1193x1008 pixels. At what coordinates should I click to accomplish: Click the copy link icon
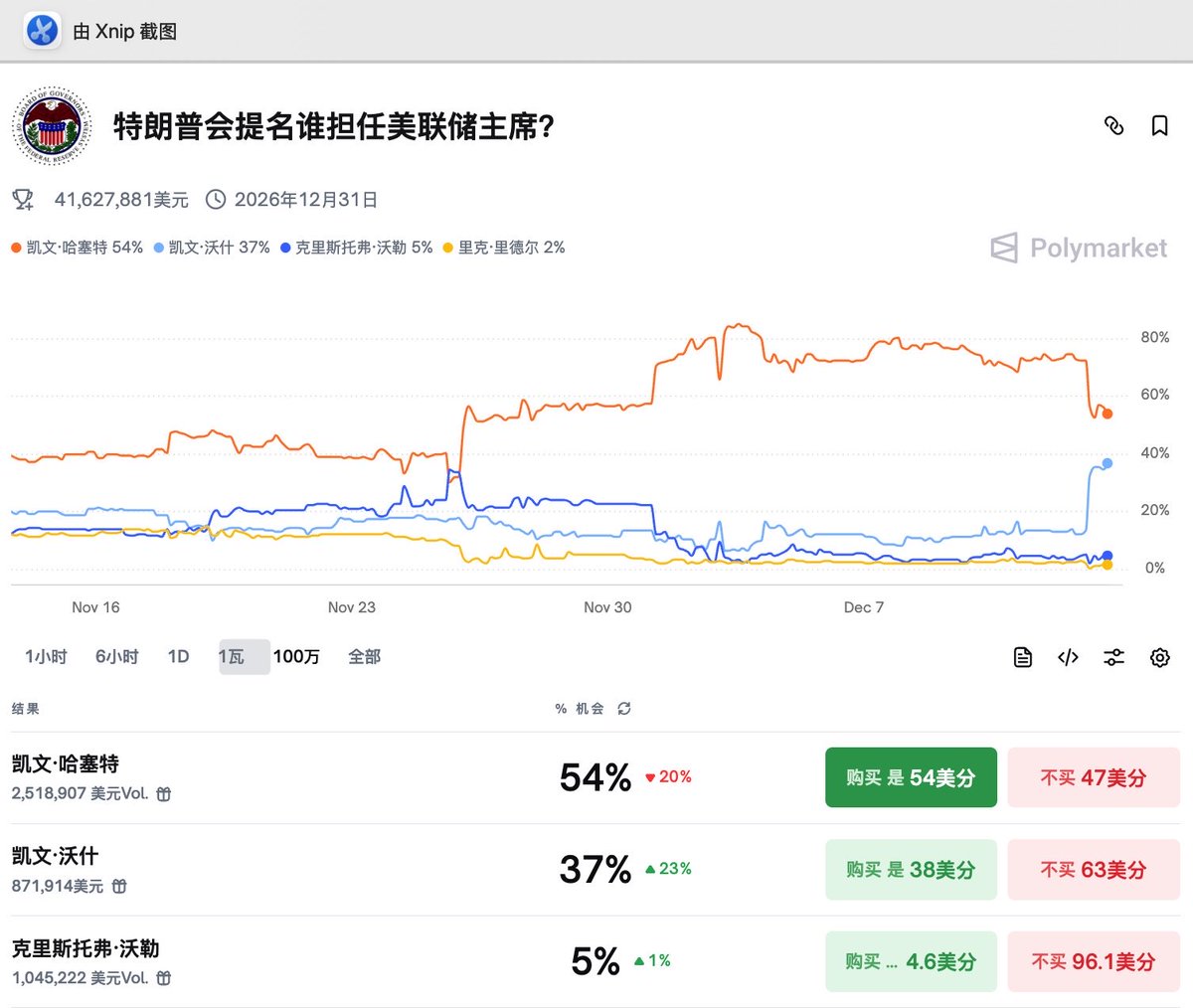pos(1113,125)
